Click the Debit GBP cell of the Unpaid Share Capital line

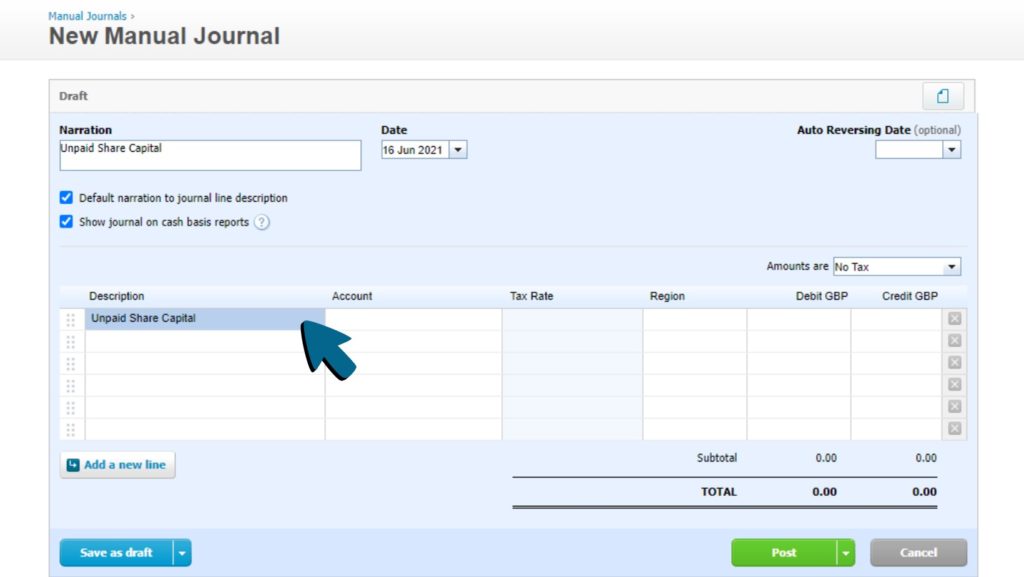[x=799, y=319]
